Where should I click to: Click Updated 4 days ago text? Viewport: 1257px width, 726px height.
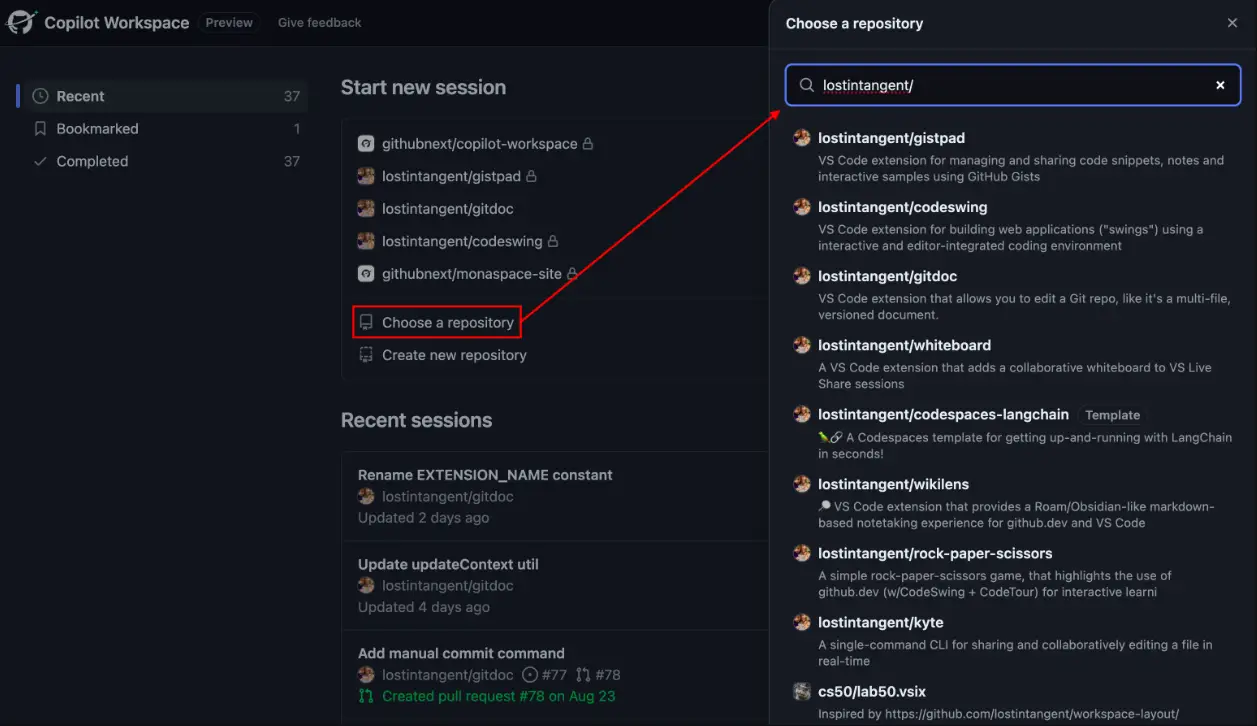tap(424, 607)
